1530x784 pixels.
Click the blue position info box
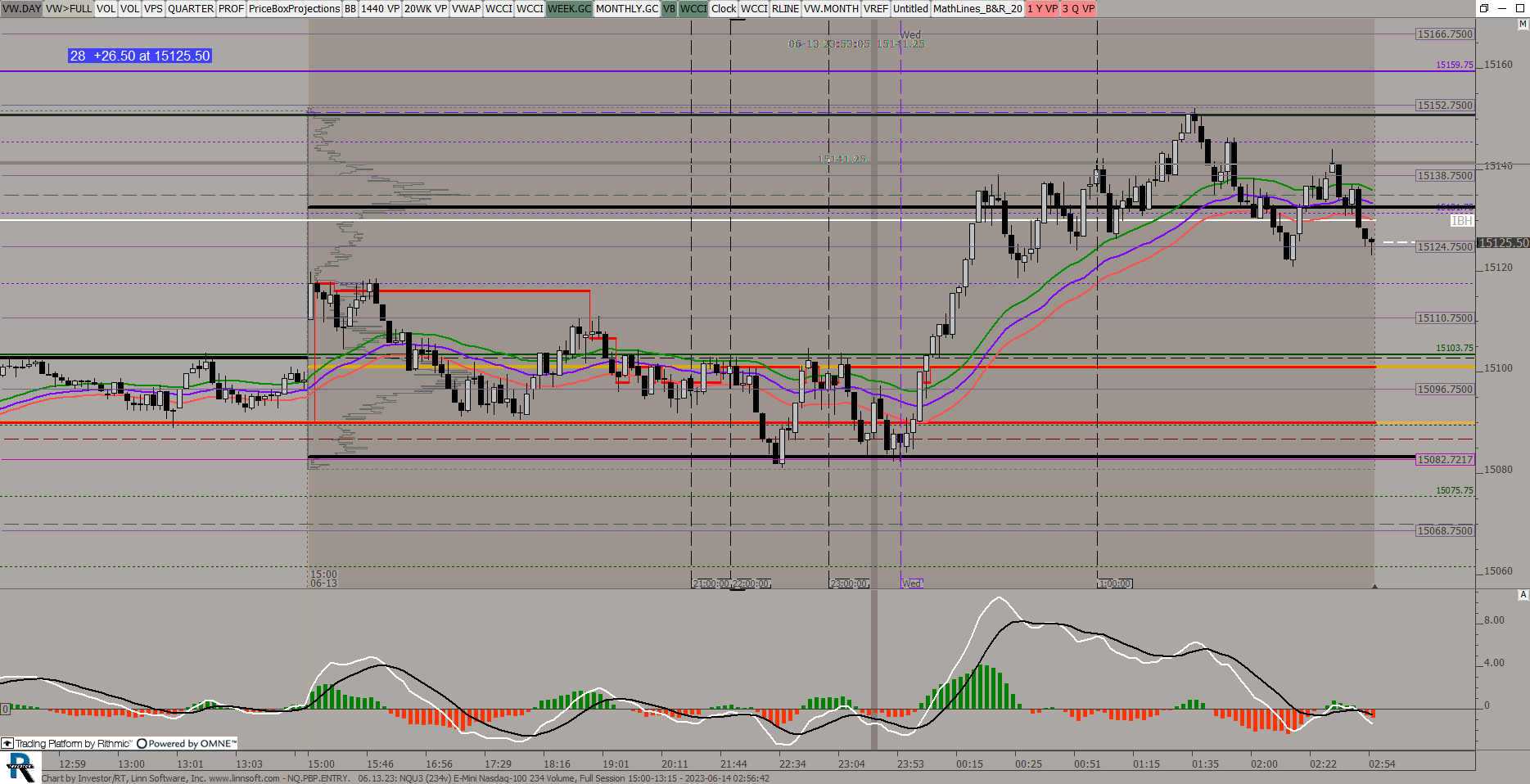tap(140, 56)
